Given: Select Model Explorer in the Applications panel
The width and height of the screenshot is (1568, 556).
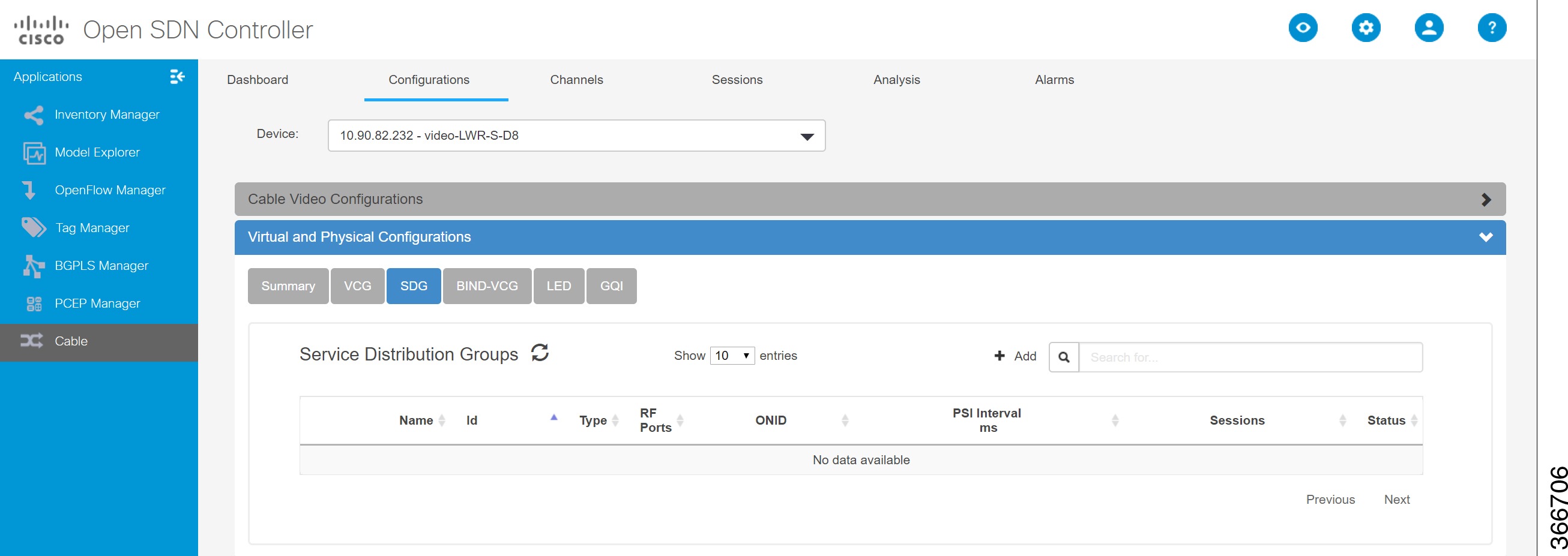Looking at the screenshot, I should coord(97,152).
